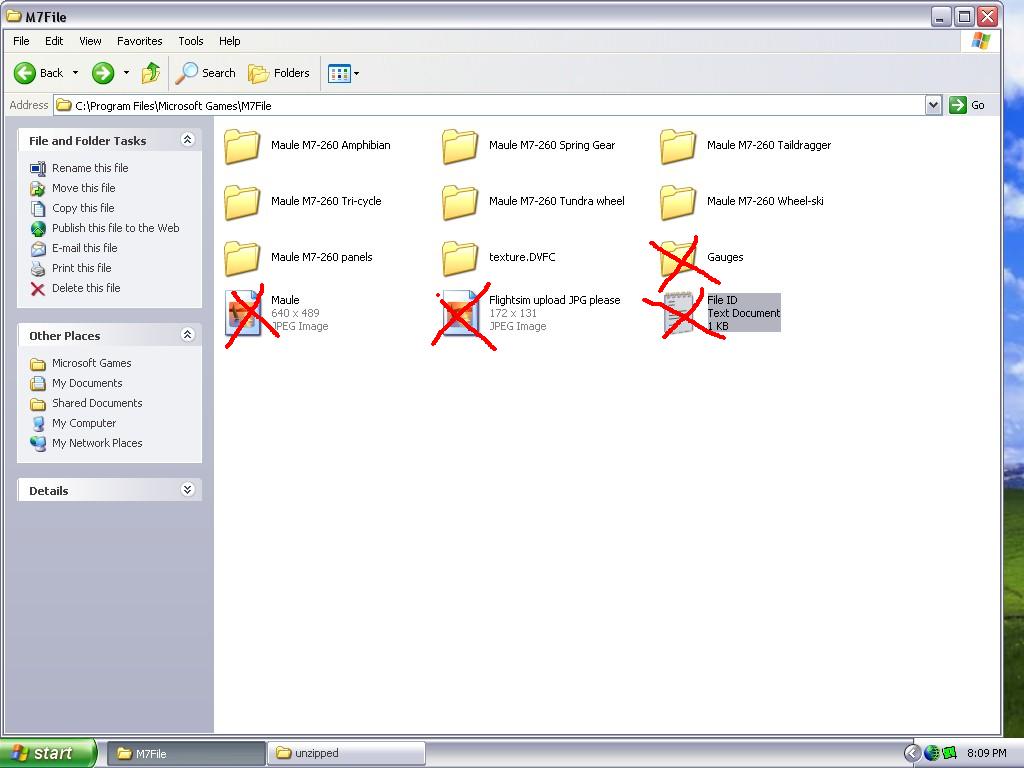This screenshot has width=1024, height=768.
Task: Show hidden tray icons arrow
Action: pyautogui.click(x=912, y=754)
